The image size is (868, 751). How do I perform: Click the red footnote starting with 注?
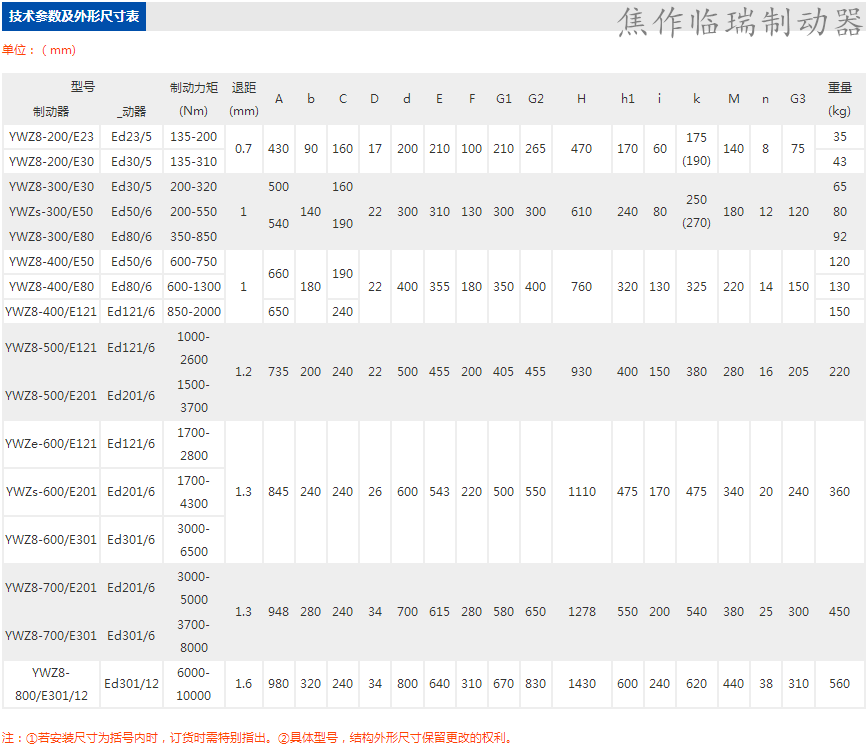(x=258, y=738)
